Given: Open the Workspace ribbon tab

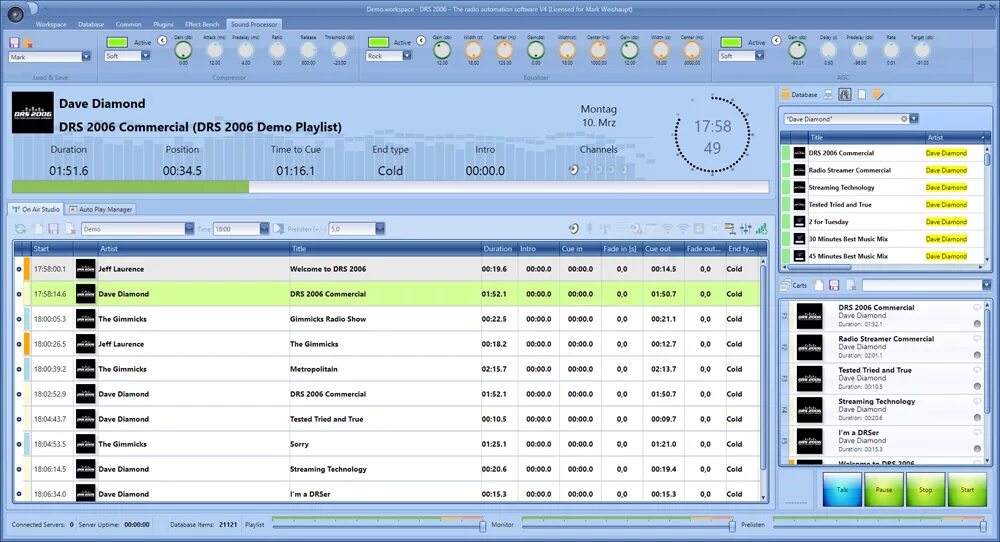Looking at the screenshot, I should click(51, 24).
